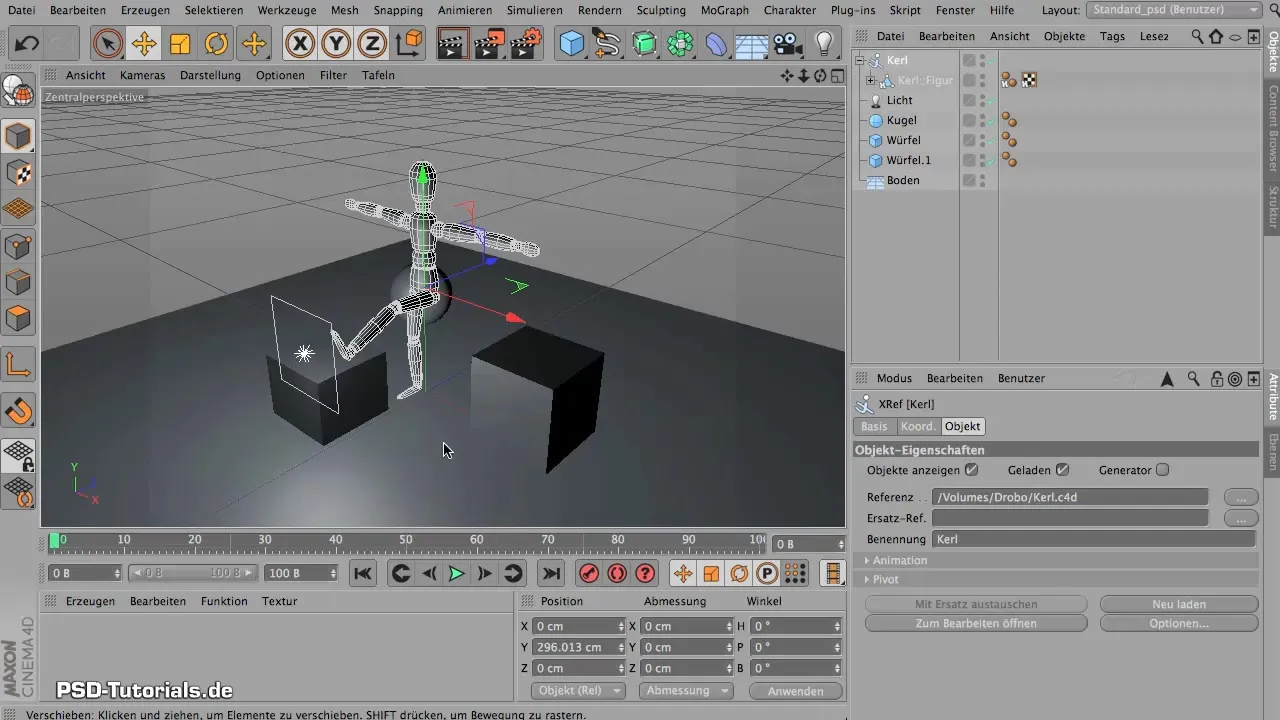Click the Undo arrow icon

[27, 44]
